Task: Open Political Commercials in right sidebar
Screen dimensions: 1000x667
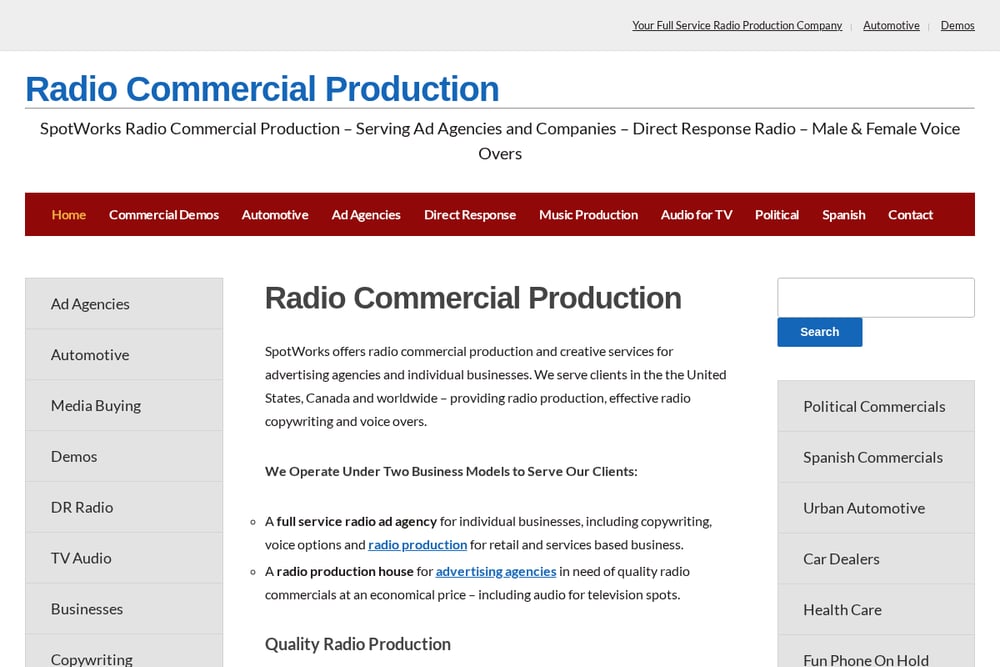Action: pos(876,406)
